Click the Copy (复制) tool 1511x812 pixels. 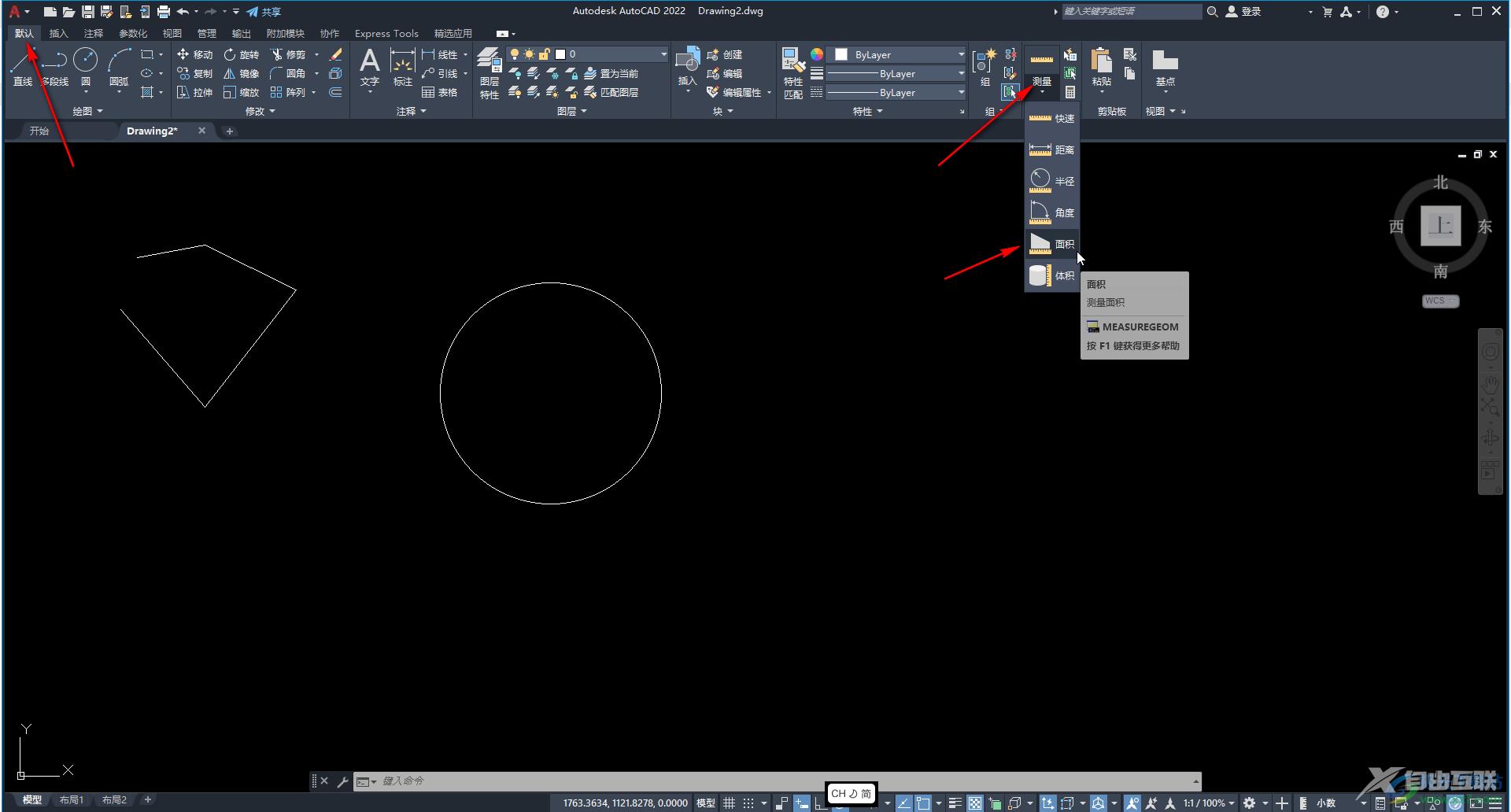[195, 73]
